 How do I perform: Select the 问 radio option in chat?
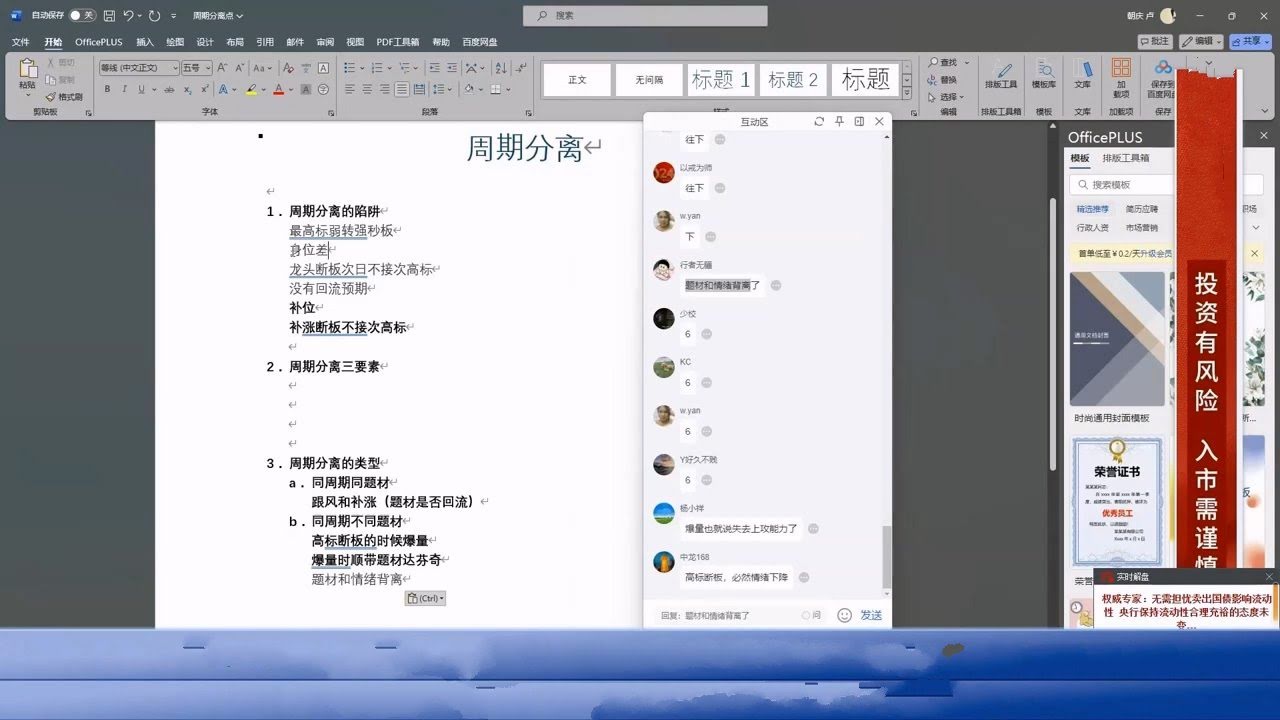tap(806, 615)
